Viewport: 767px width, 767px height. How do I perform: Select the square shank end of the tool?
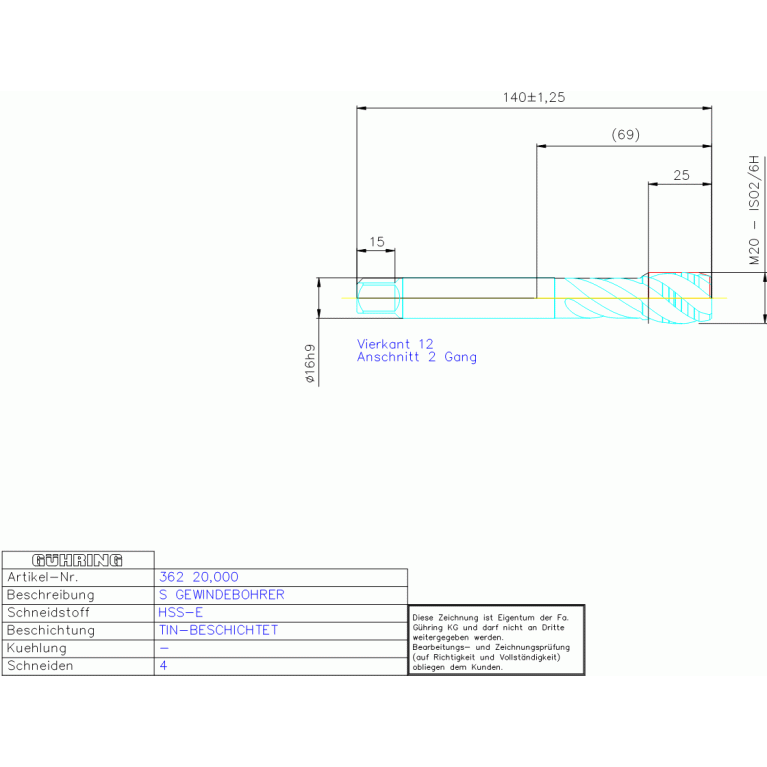pyautogui.click(x=379, y=297)
